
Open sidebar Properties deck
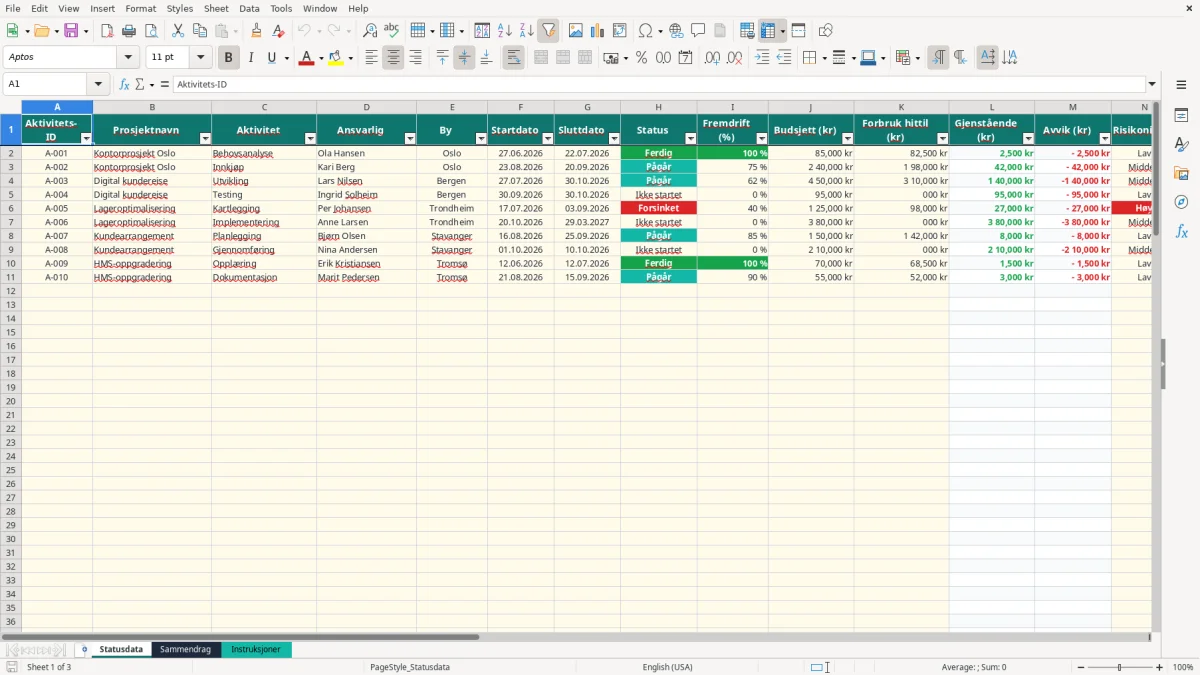(x=1182, y=116)
